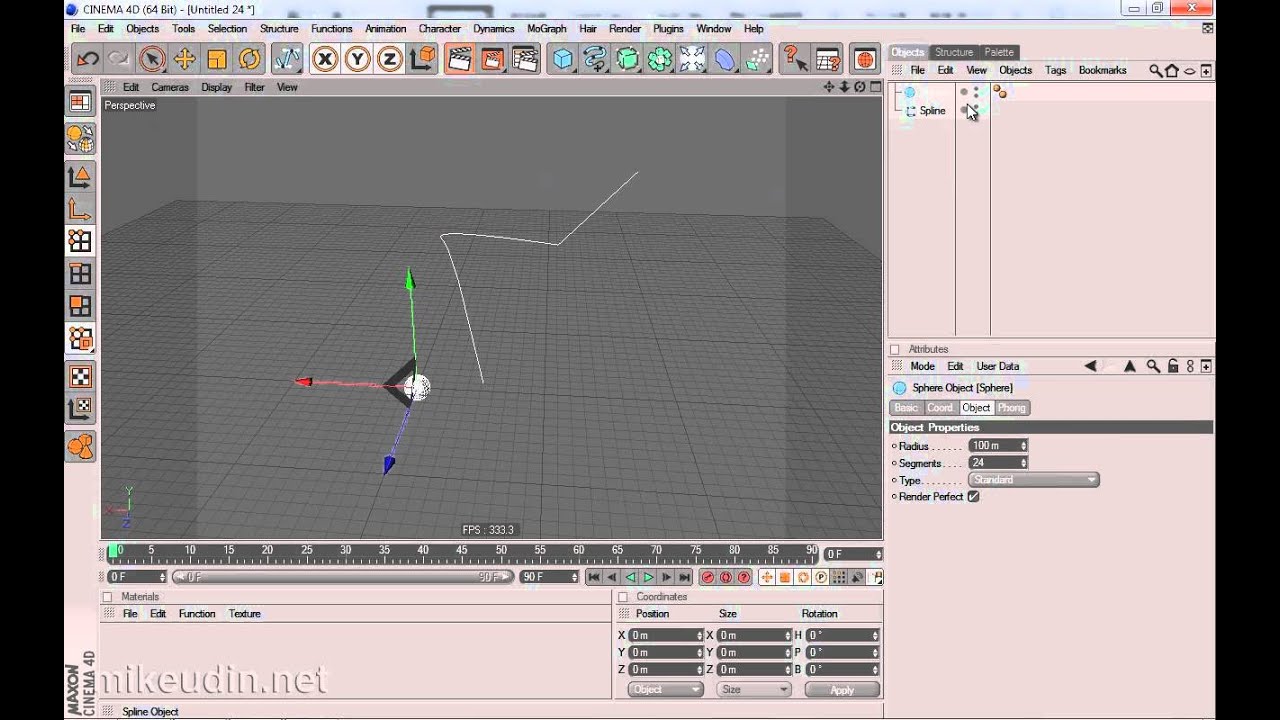The image size is (1280, 720).
Task: Open the Tags menu in Object Manager
Action: [1055, 70]
